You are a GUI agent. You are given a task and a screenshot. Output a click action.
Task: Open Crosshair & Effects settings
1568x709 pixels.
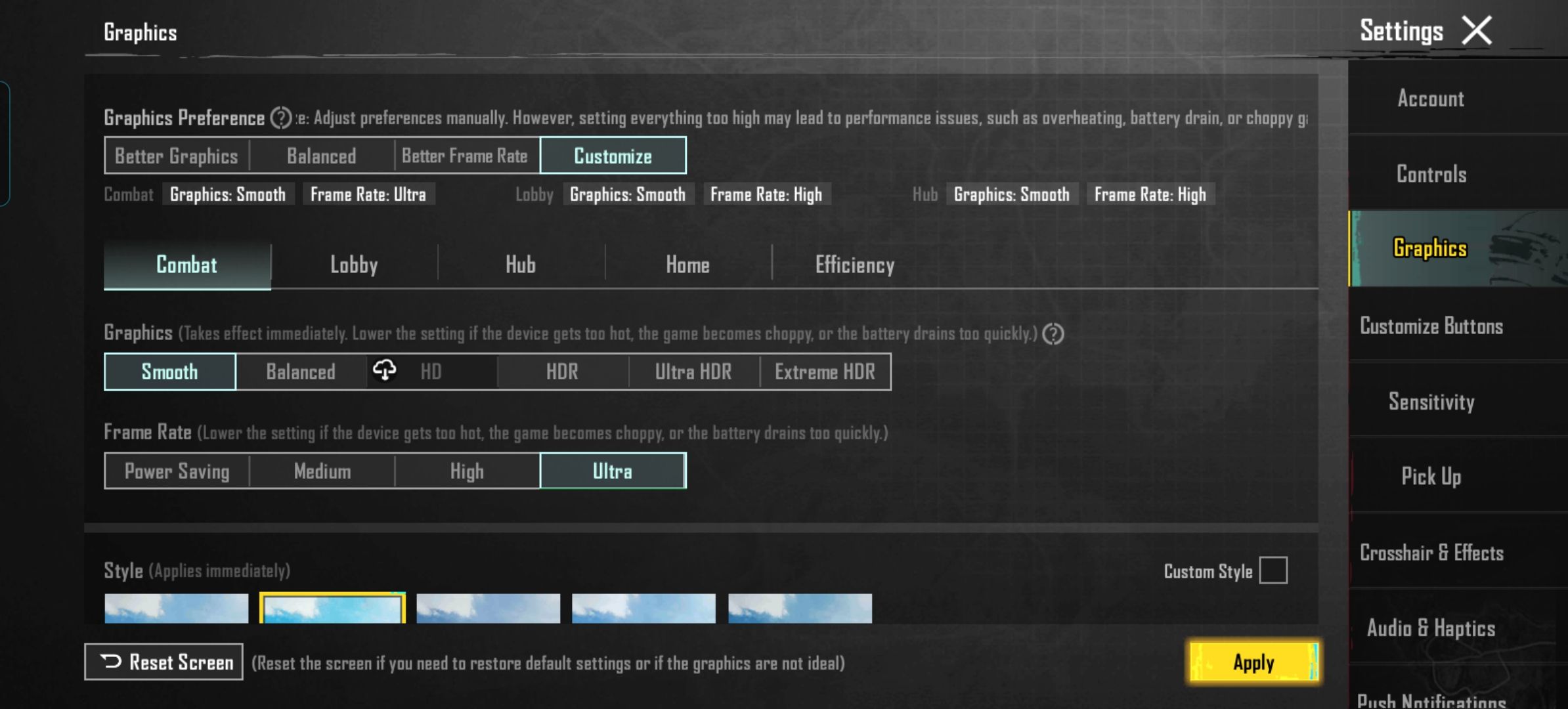coord(1431,553)
